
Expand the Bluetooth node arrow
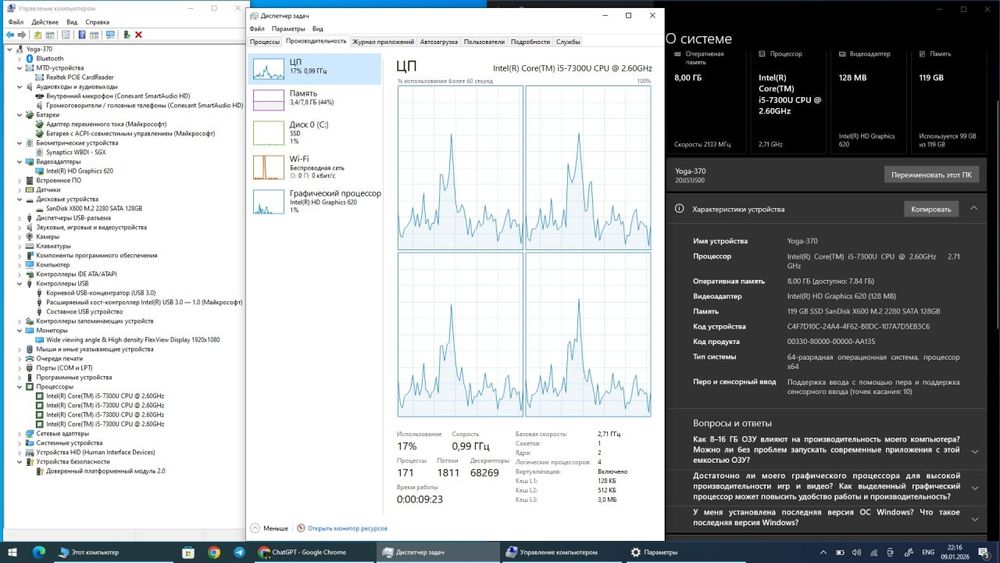tap(20, 59)
